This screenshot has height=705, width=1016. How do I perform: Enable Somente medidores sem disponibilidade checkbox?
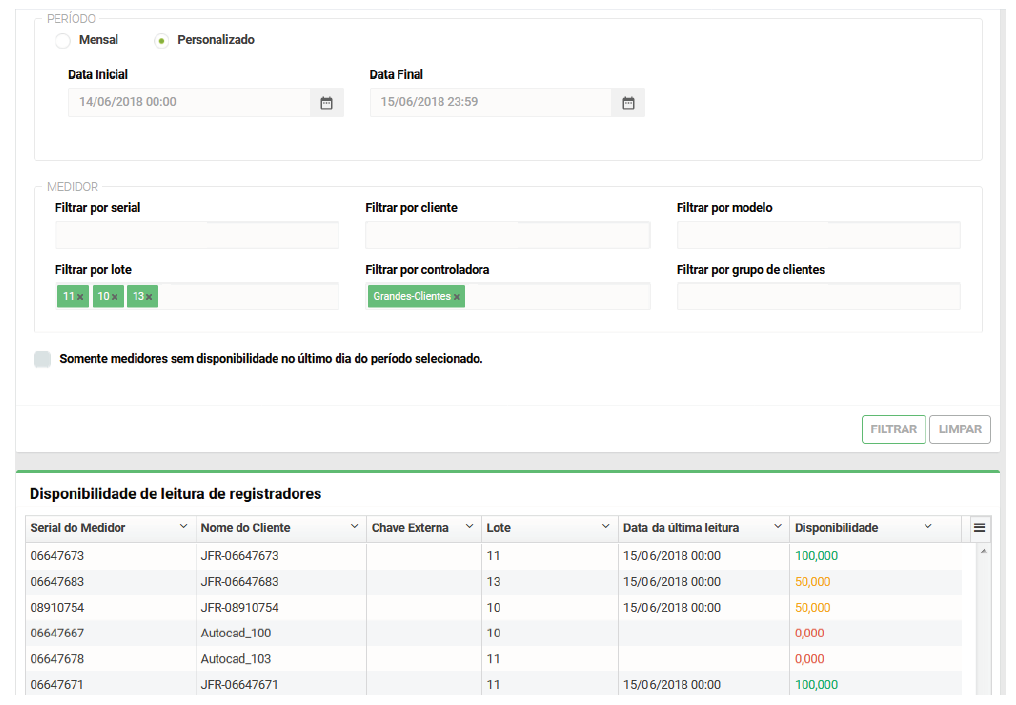coord(43,359)
